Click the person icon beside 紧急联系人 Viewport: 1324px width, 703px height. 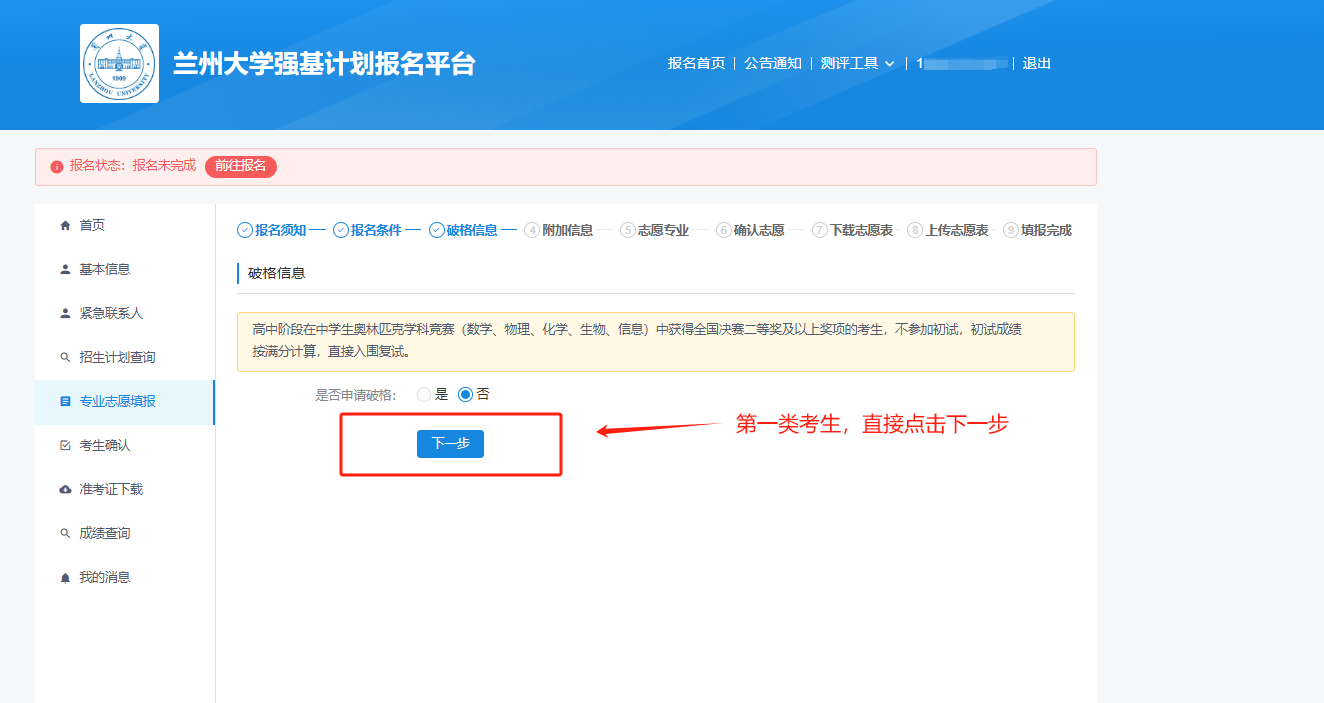point(65,313)
